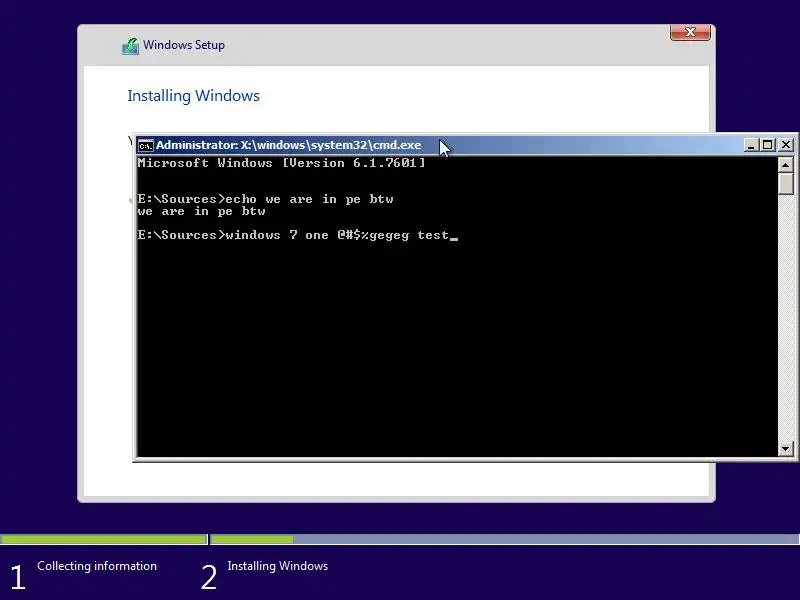Click the cmd.exe title bar text

tap(289, 145)
